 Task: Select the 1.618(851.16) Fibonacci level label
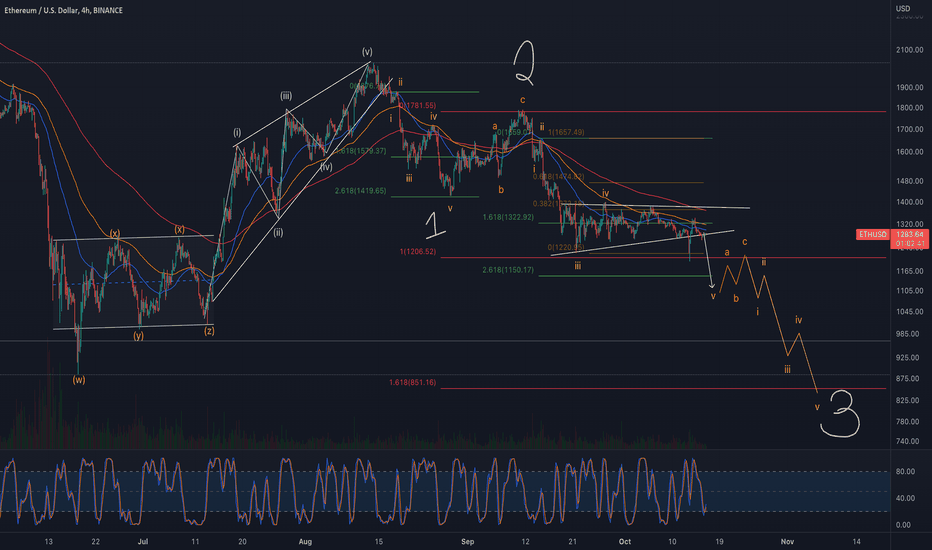point(413,382)
